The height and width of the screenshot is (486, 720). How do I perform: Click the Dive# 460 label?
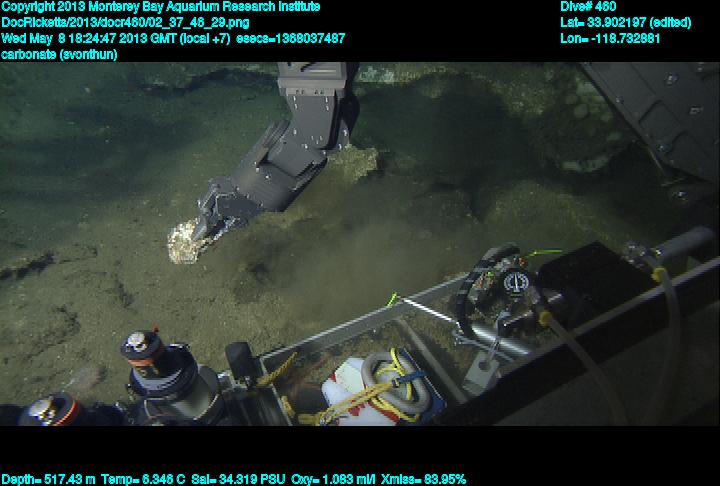pyautogui.click(x=588, y=6)
